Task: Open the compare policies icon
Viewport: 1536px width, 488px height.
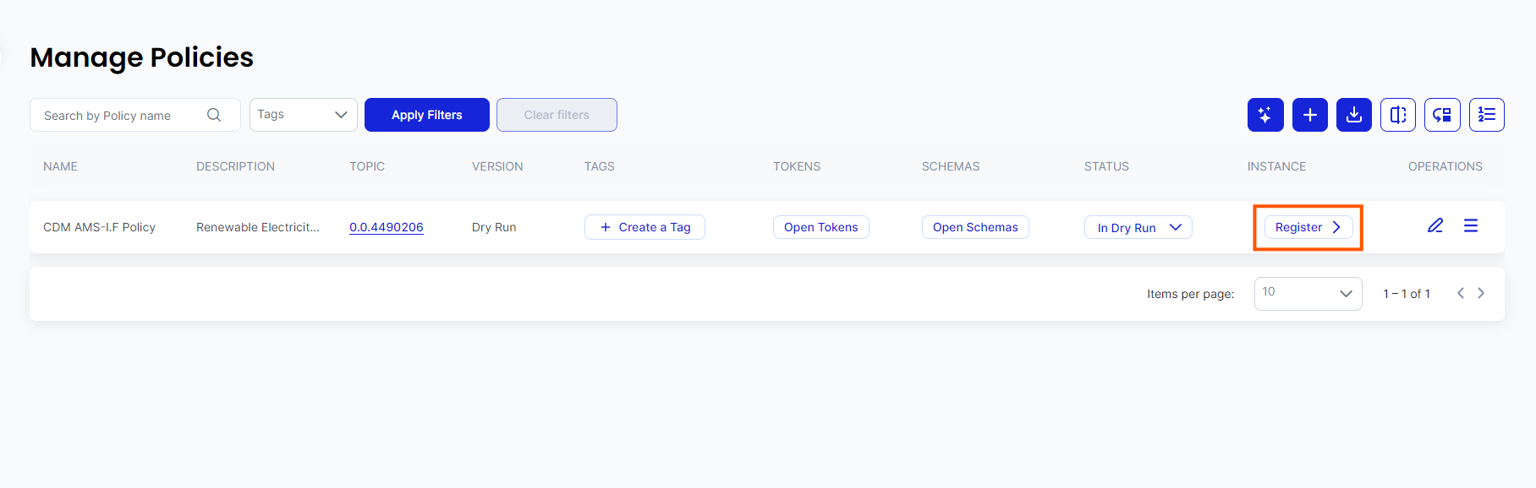Action: (1398, 115)
